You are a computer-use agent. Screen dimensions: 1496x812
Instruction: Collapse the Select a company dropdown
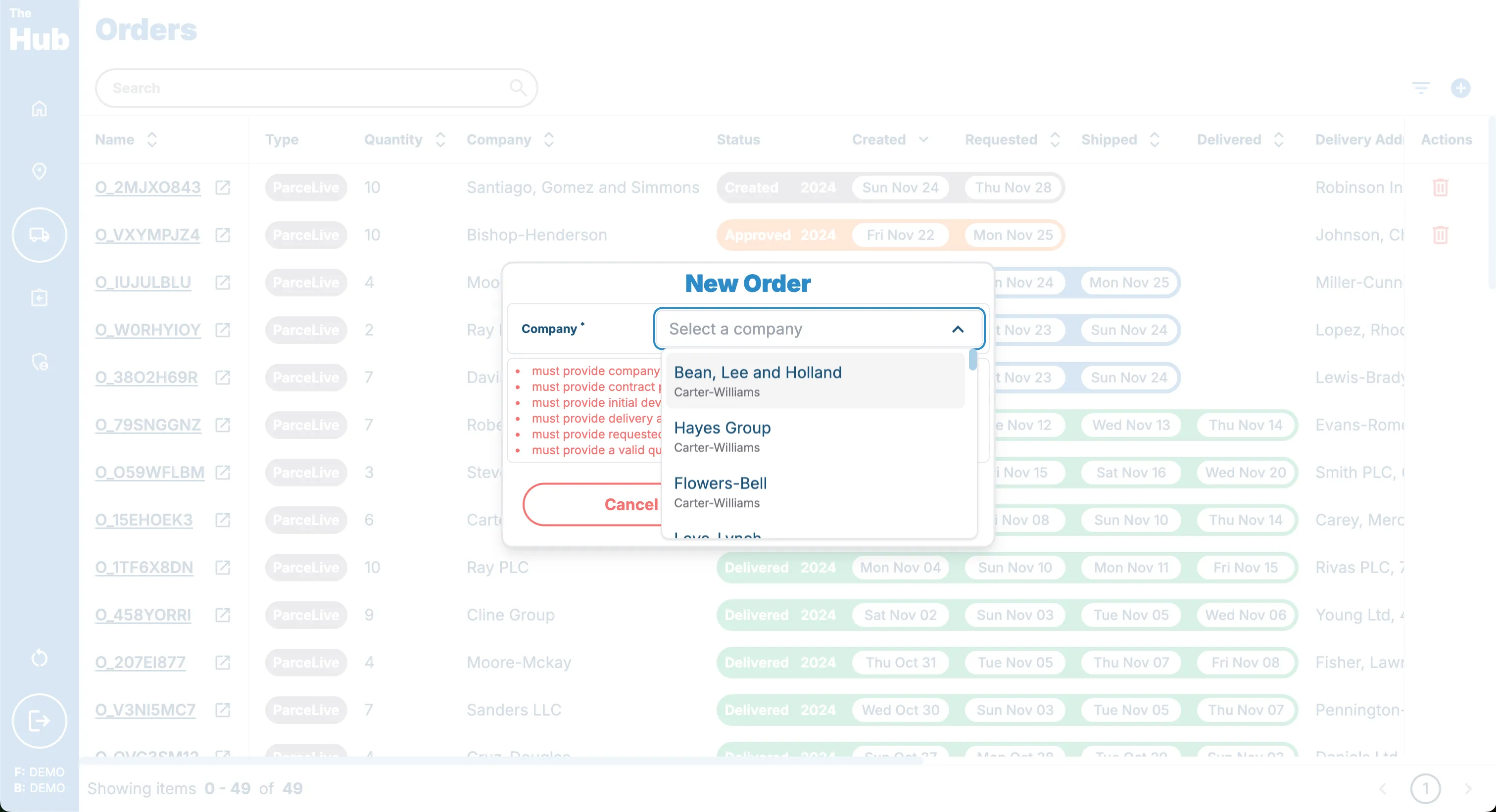[x=958, y=330]
